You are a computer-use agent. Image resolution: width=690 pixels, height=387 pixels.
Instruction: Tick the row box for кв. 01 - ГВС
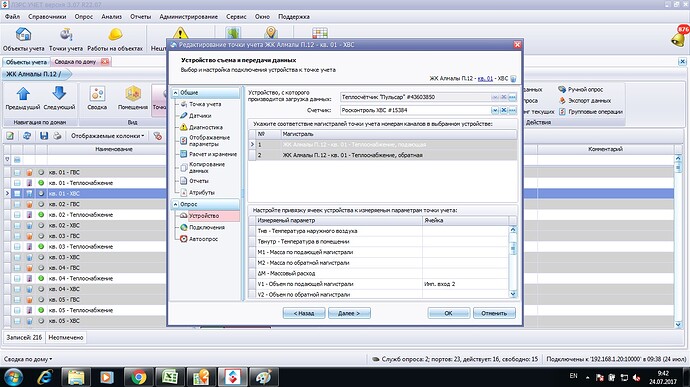tap(17, 173)
